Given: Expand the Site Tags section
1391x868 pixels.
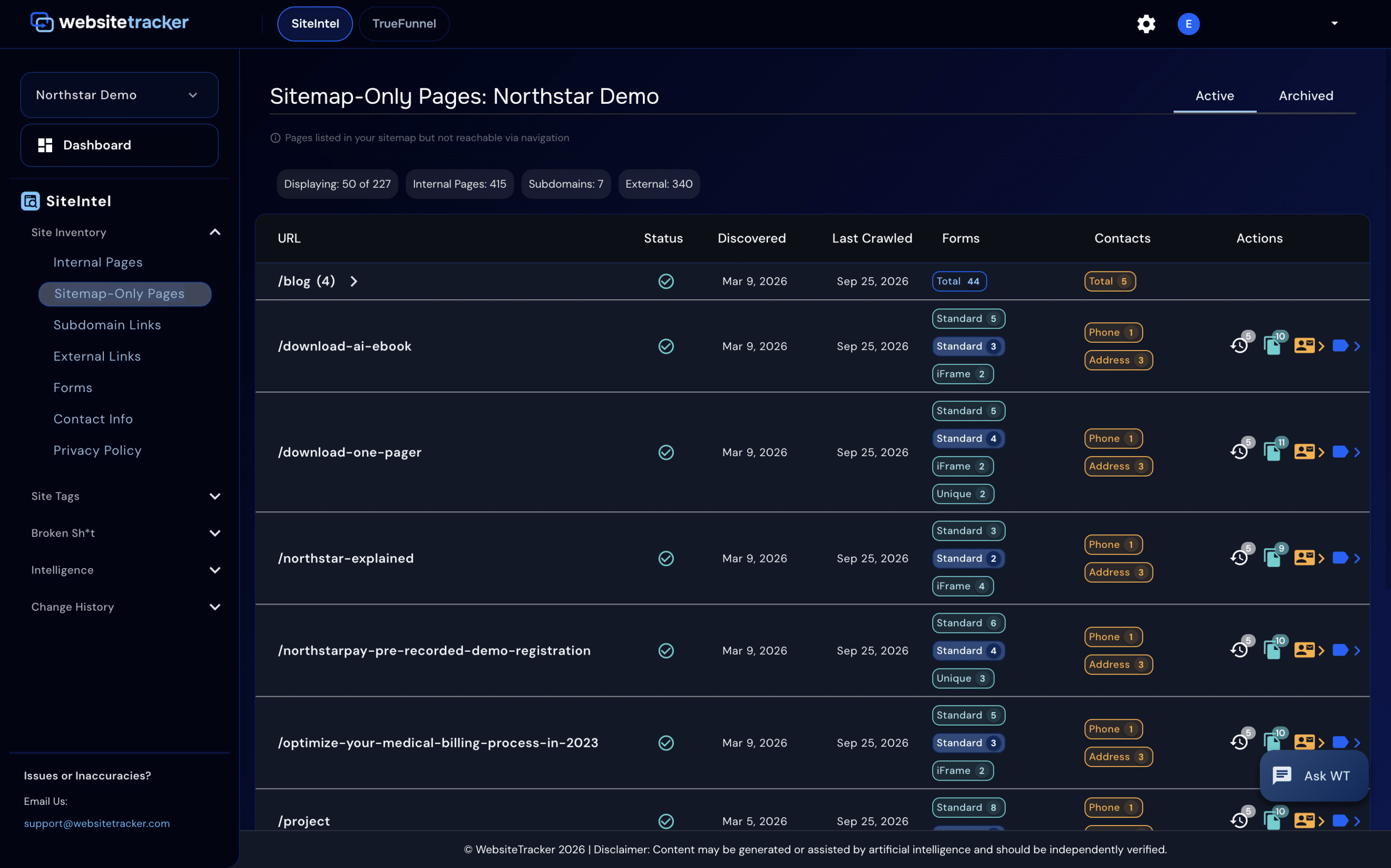Looking at the screenshot, I should coord(215,496).
